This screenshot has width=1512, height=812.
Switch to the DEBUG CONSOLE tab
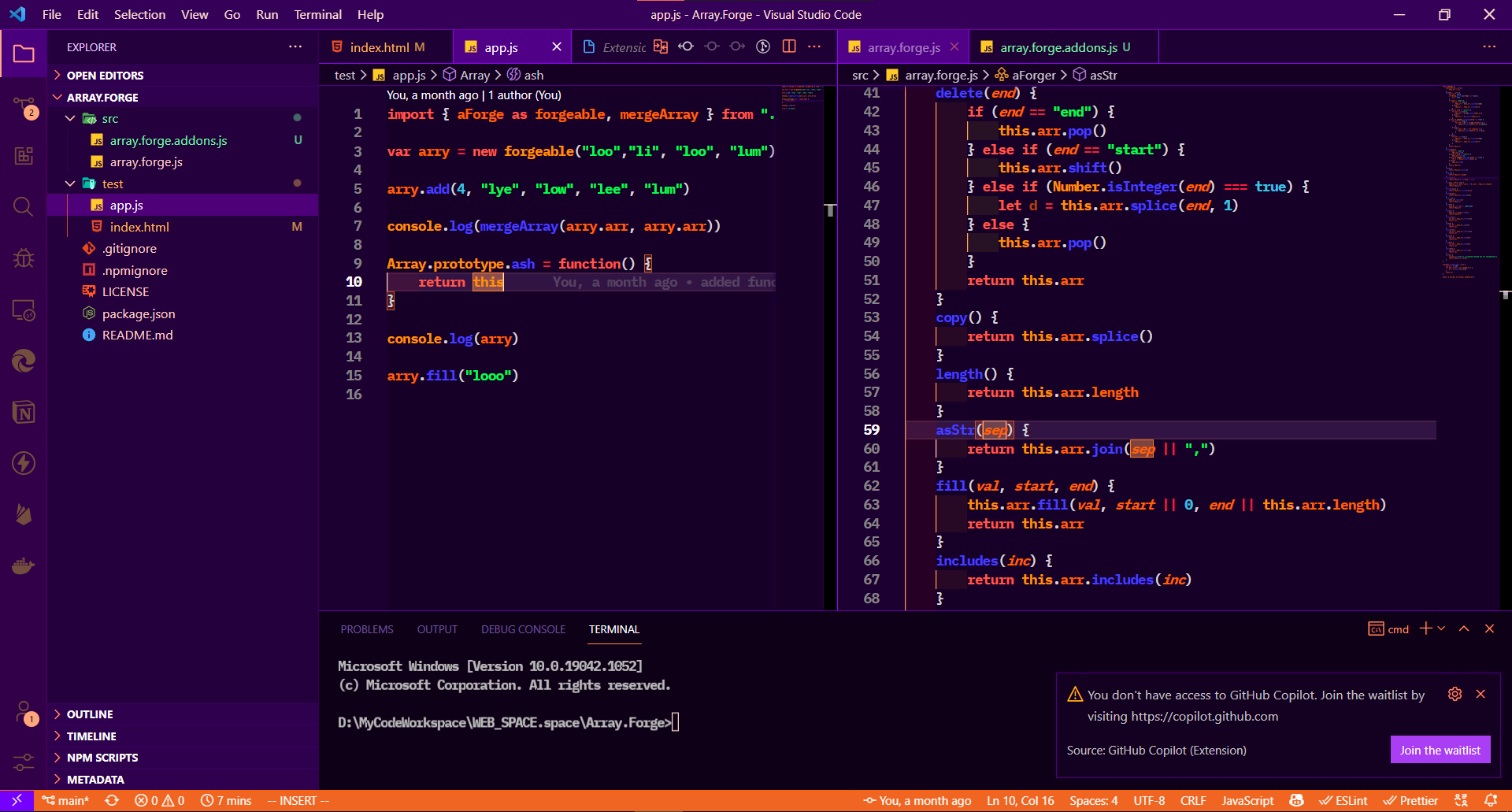coord(523,629)
